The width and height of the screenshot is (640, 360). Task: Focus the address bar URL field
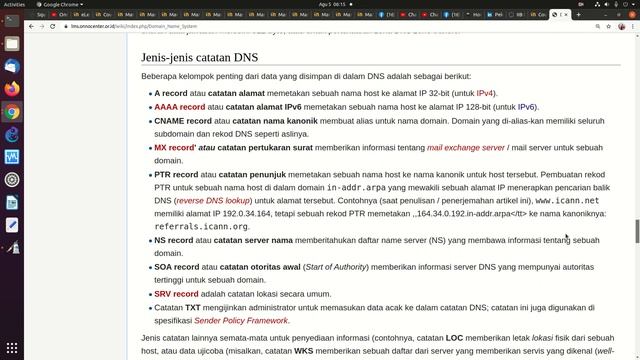[327, 26]
